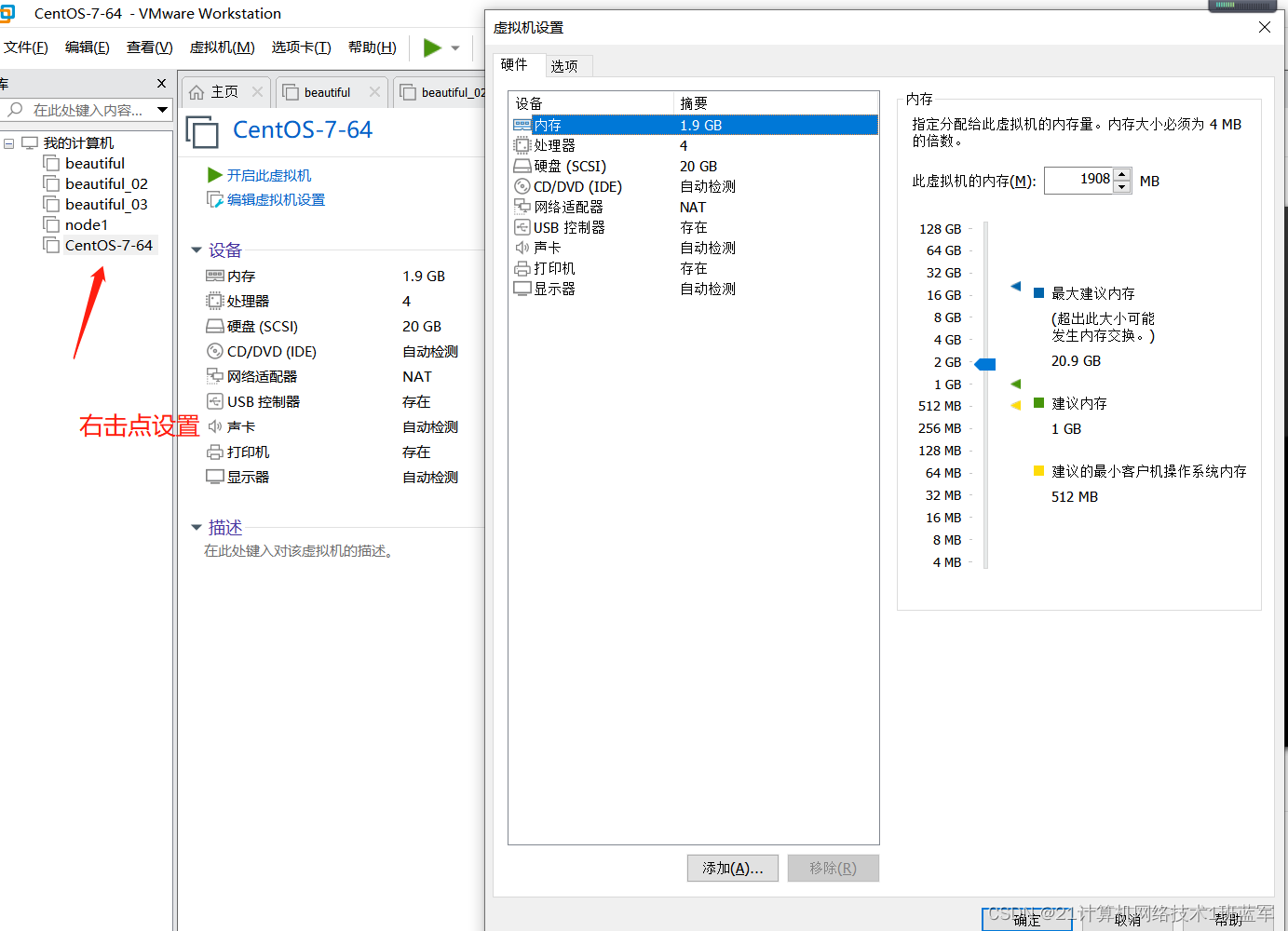Click 网络适配器 icon in main window device list

click(215, 377)
